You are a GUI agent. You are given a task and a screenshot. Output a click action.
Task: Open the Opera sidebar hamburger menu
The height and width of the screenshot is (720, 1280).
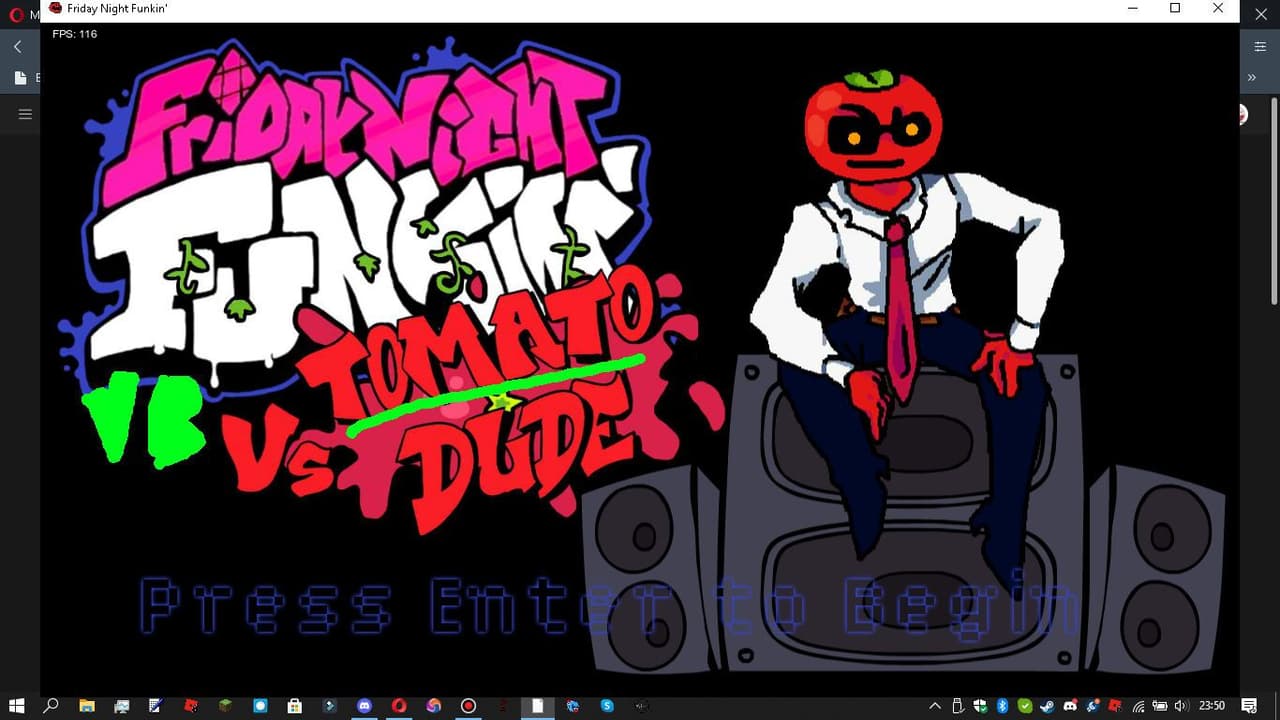25,114
